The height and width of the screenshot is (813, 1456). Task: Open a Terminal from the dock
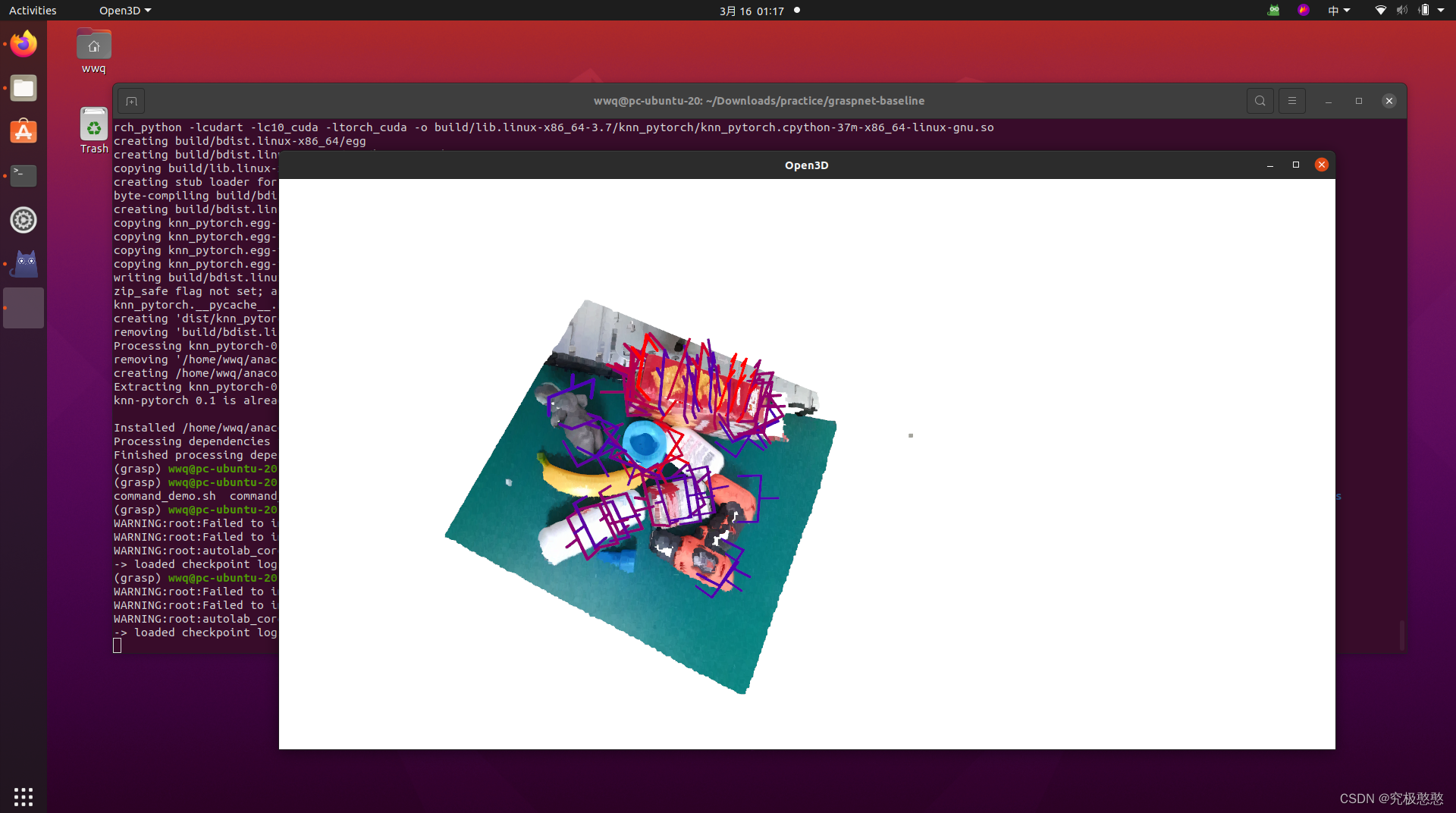pyautogui.click(x=23, y=175)
